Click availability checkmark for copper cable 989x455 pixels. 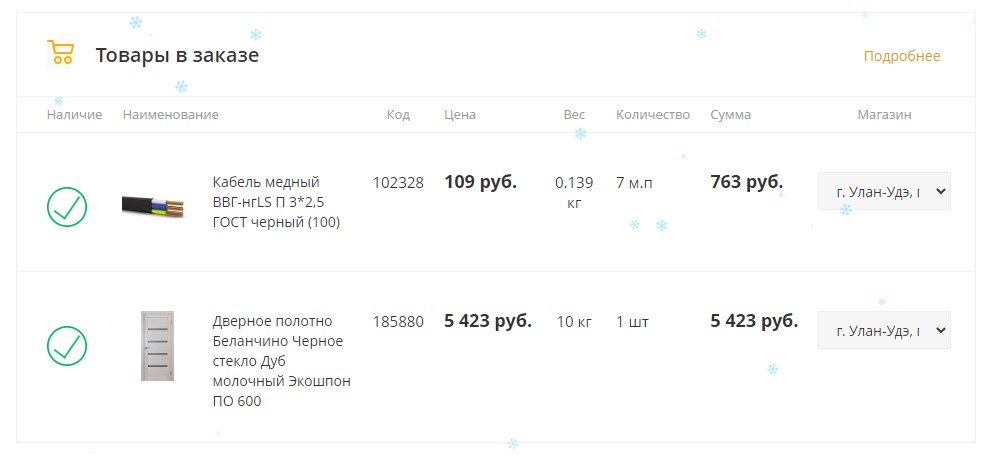[x=67, y=207]
